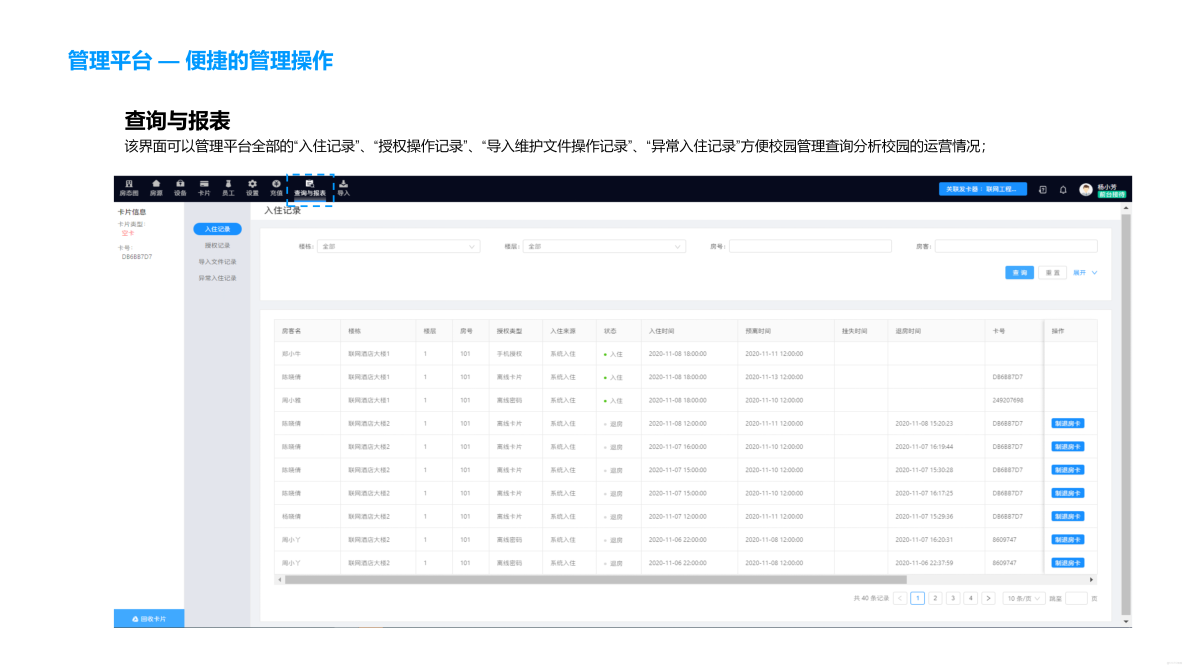The width and height of the screenshot is (1184, 666).
Task: Open the 异常入住记录 sidebar tab
Action: coord(217,277)
